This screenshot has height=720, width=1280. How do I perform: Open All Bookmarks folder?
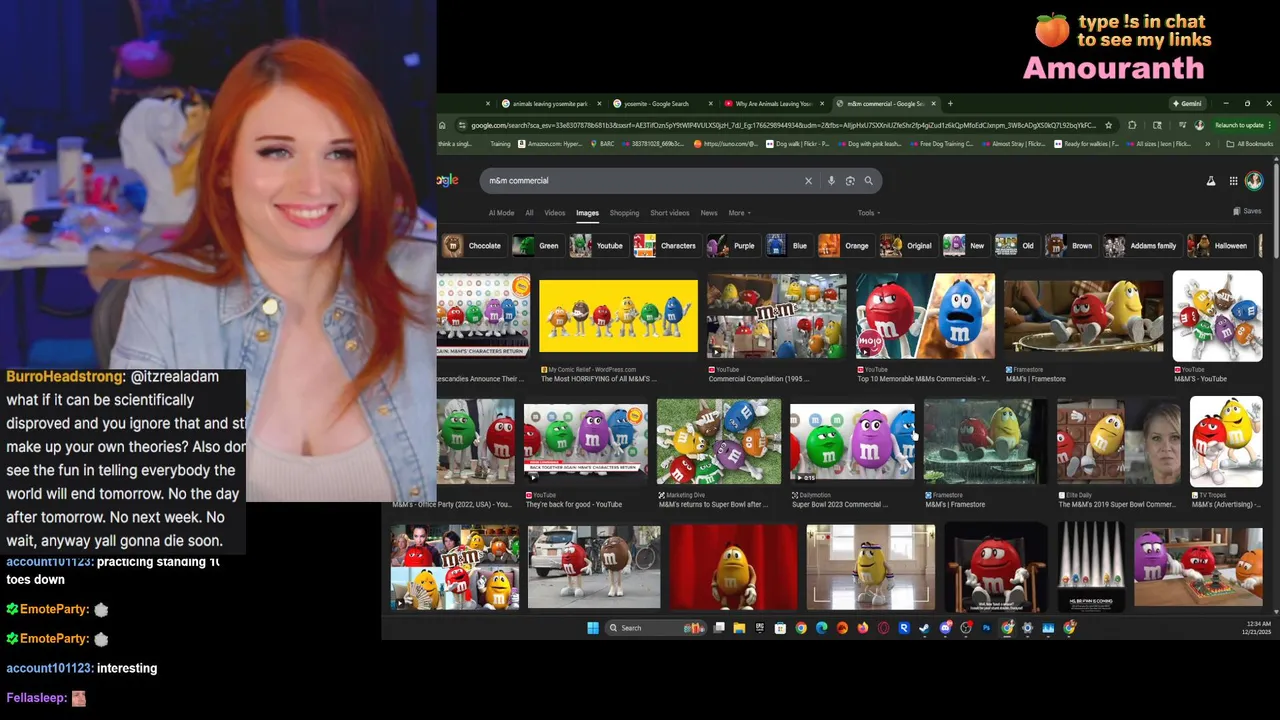(1250, 144)
